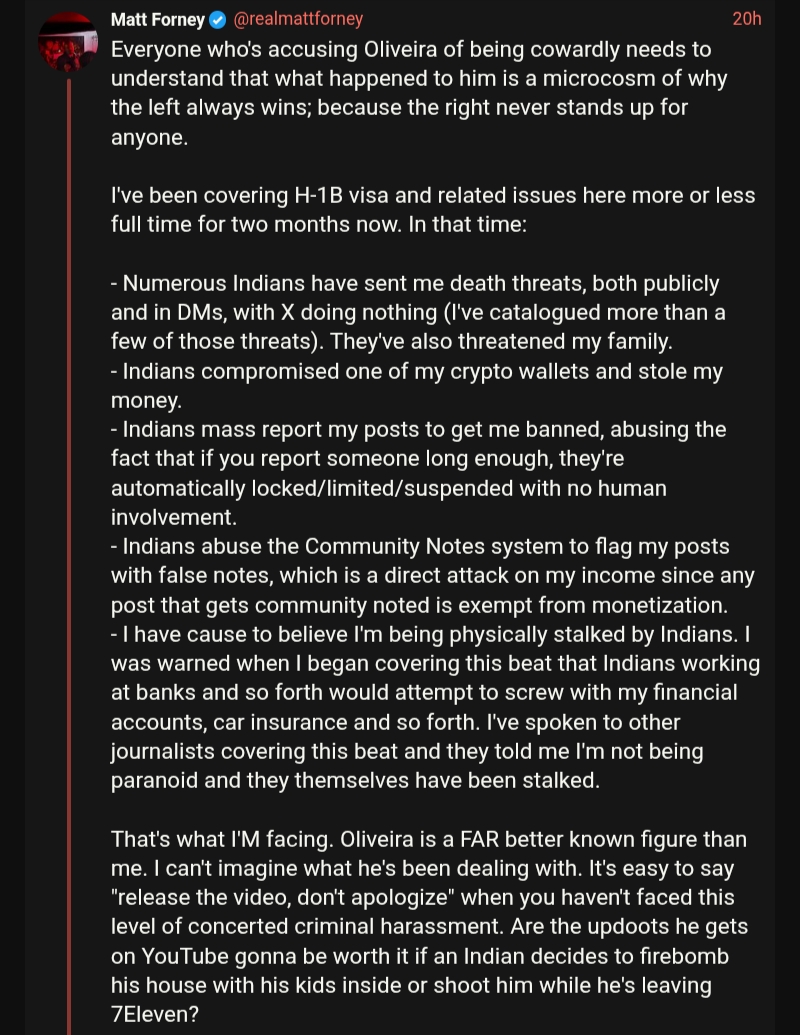Select the bullet about compromised crypto wallets
Screen dimensions: 800x1035
click(417, 385)
